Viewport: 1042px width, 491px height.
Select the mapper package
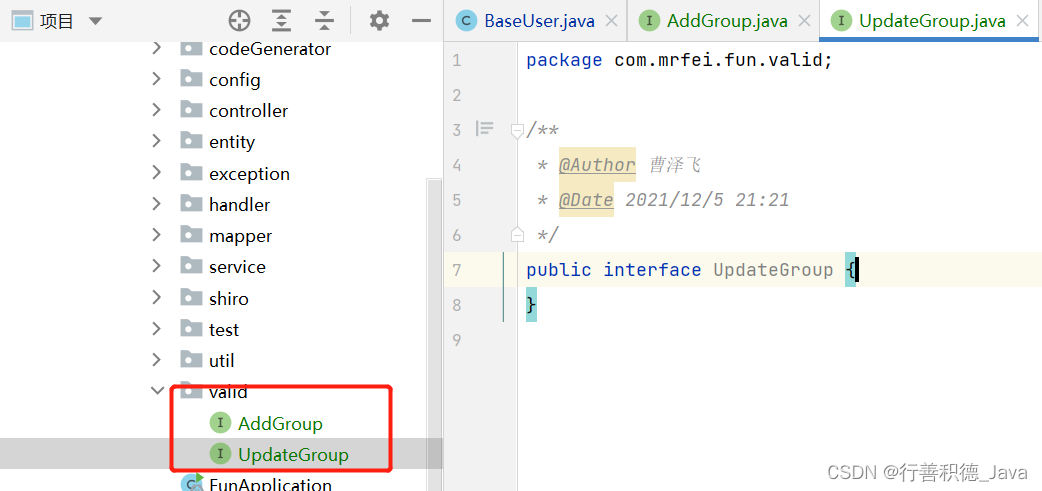point(241,237)
